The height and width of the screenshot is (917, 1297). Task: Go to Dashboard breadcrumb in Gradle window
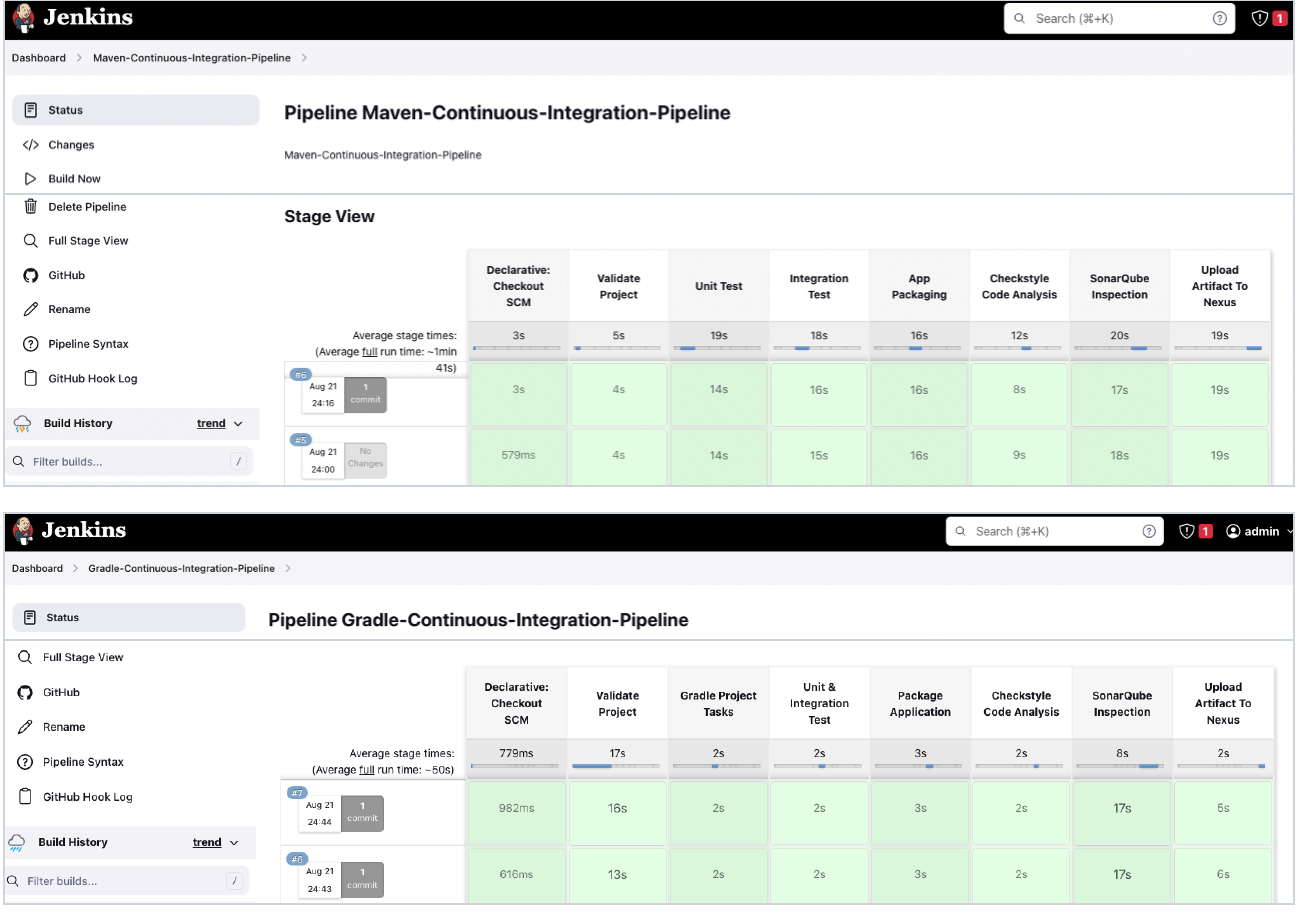[x=37, y=568]
